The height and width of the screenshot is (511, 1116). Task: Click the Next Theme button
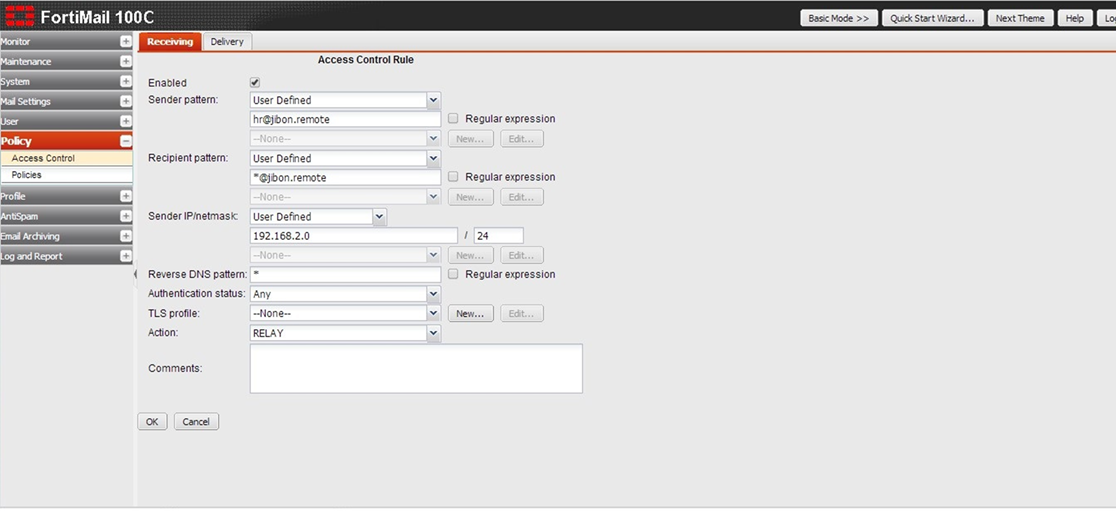1020,19
